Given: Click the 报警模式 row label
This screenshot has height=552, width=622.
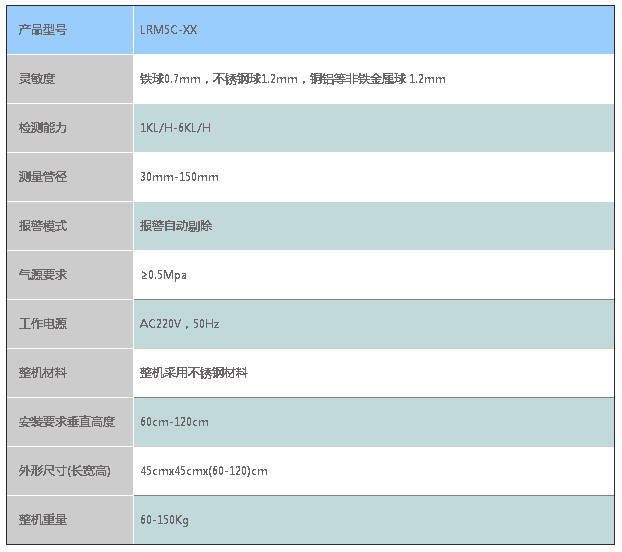Looking at the screenshot, I should (x=43, y=226).
